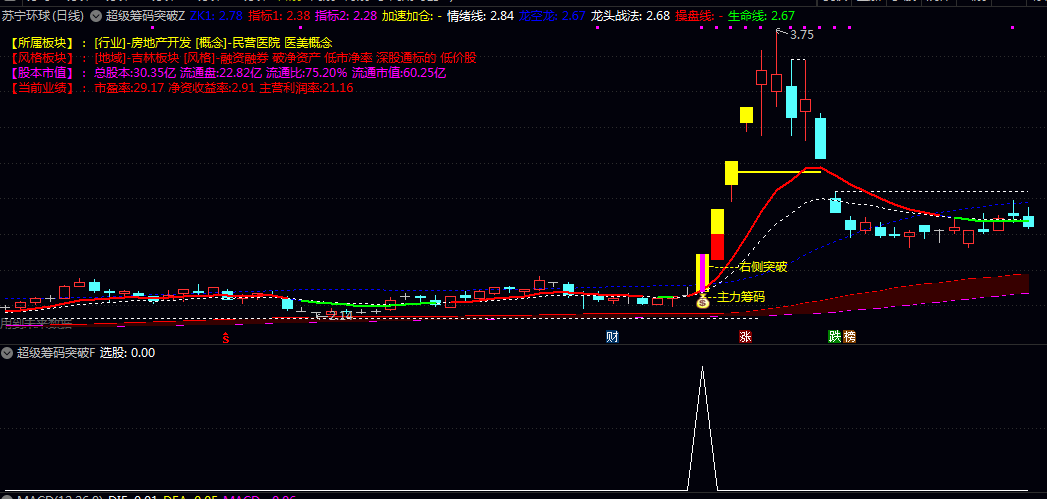Click the [地域]-吉林板块 region text
This screenshot has height=499, width=1047.
click(x=137, y=58)
